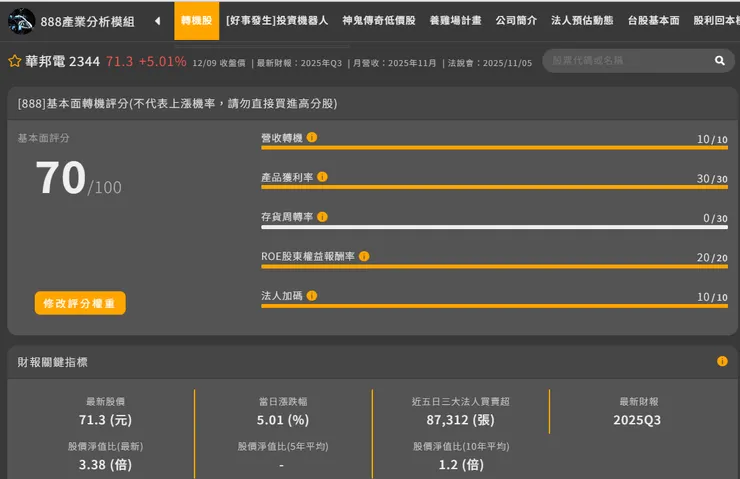Click the 70 /100 fundamentals score
Image resolution: width=740 pixels, height=479 pixels.
[78, 178]
